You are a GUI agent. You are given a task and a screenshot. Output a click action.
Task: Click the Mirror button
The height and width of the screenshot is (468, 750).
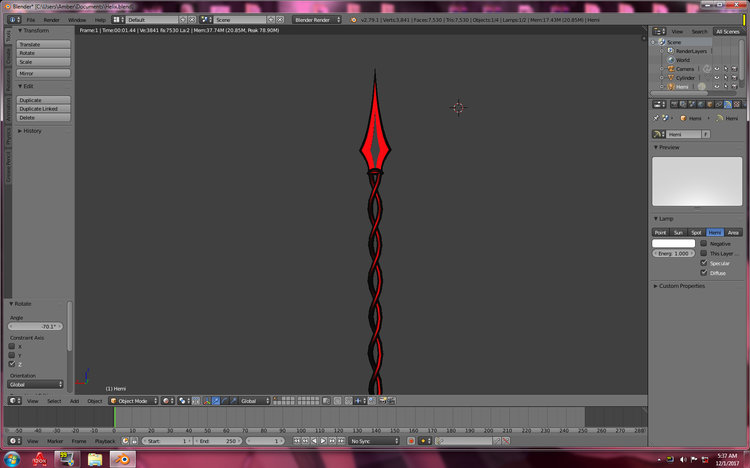pyautogui.click(x=44, y=74)
